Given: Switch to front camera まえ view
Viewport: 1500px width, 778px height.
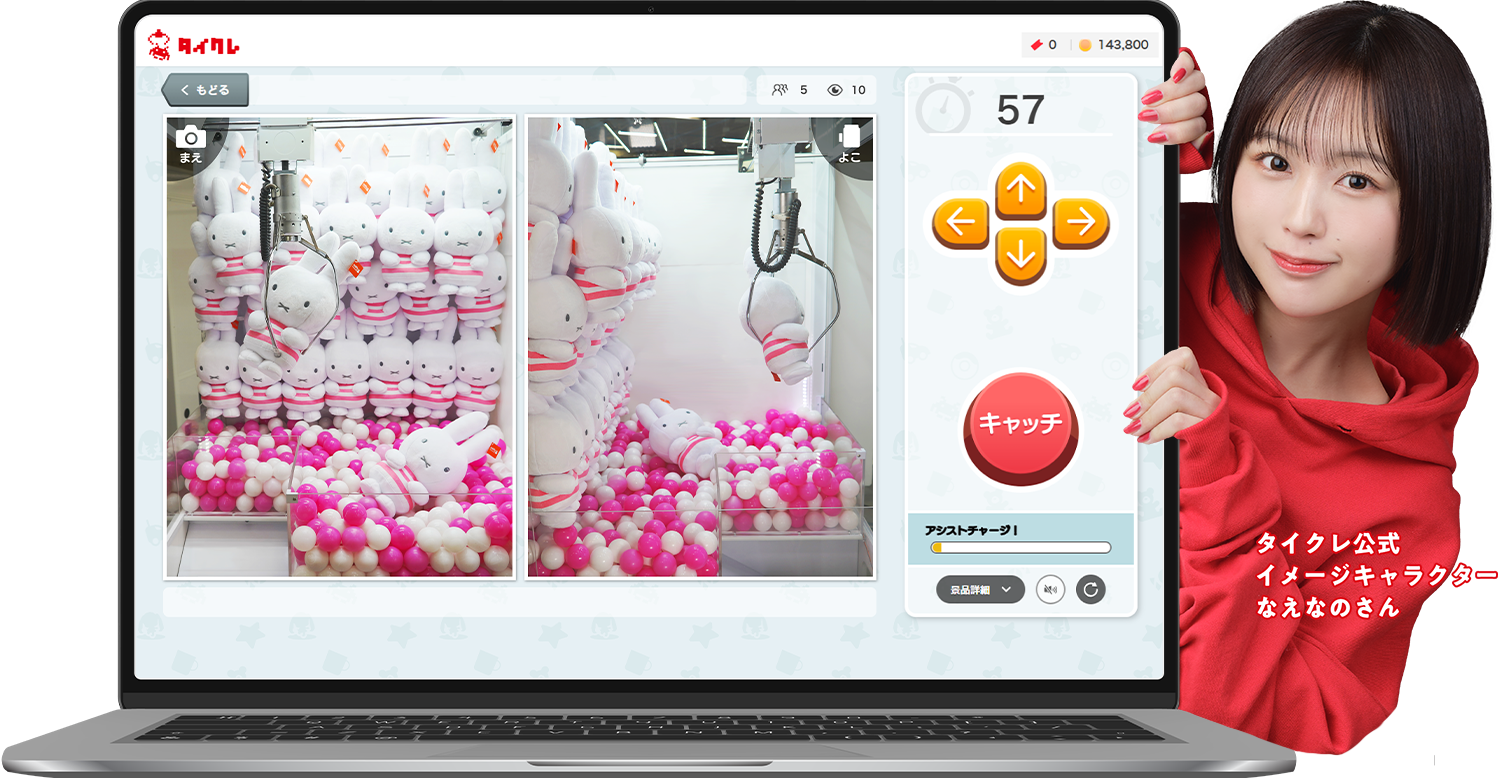Looking at the screenshot, I should [x=190, y=143].
